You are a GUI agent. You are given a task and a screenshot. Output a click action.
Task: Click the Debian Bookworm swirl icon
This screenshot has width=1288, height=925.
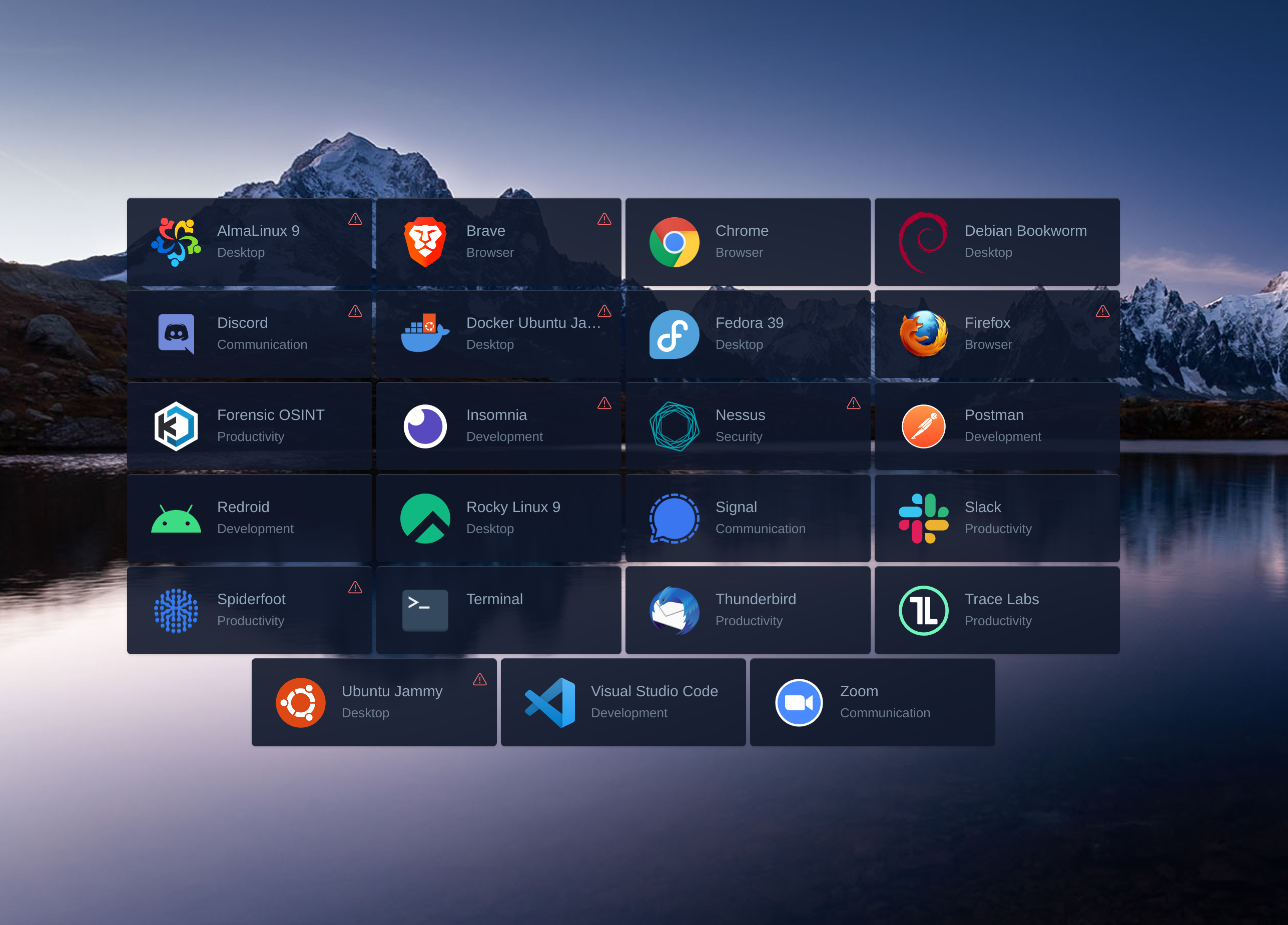923,242
